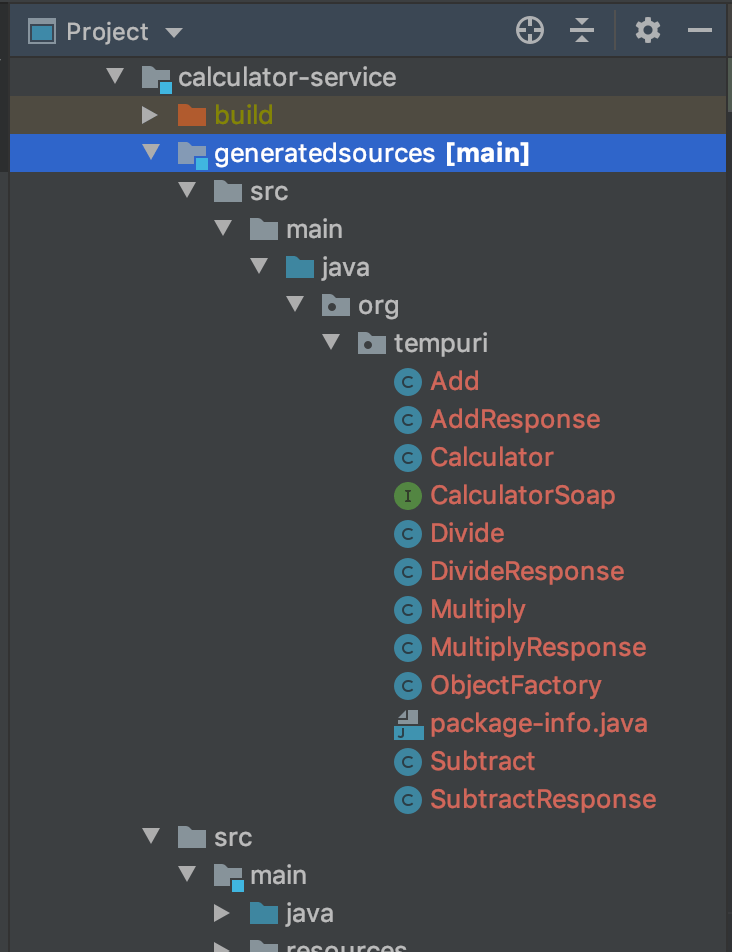Collapse the tempuri package

click(331, 342)
